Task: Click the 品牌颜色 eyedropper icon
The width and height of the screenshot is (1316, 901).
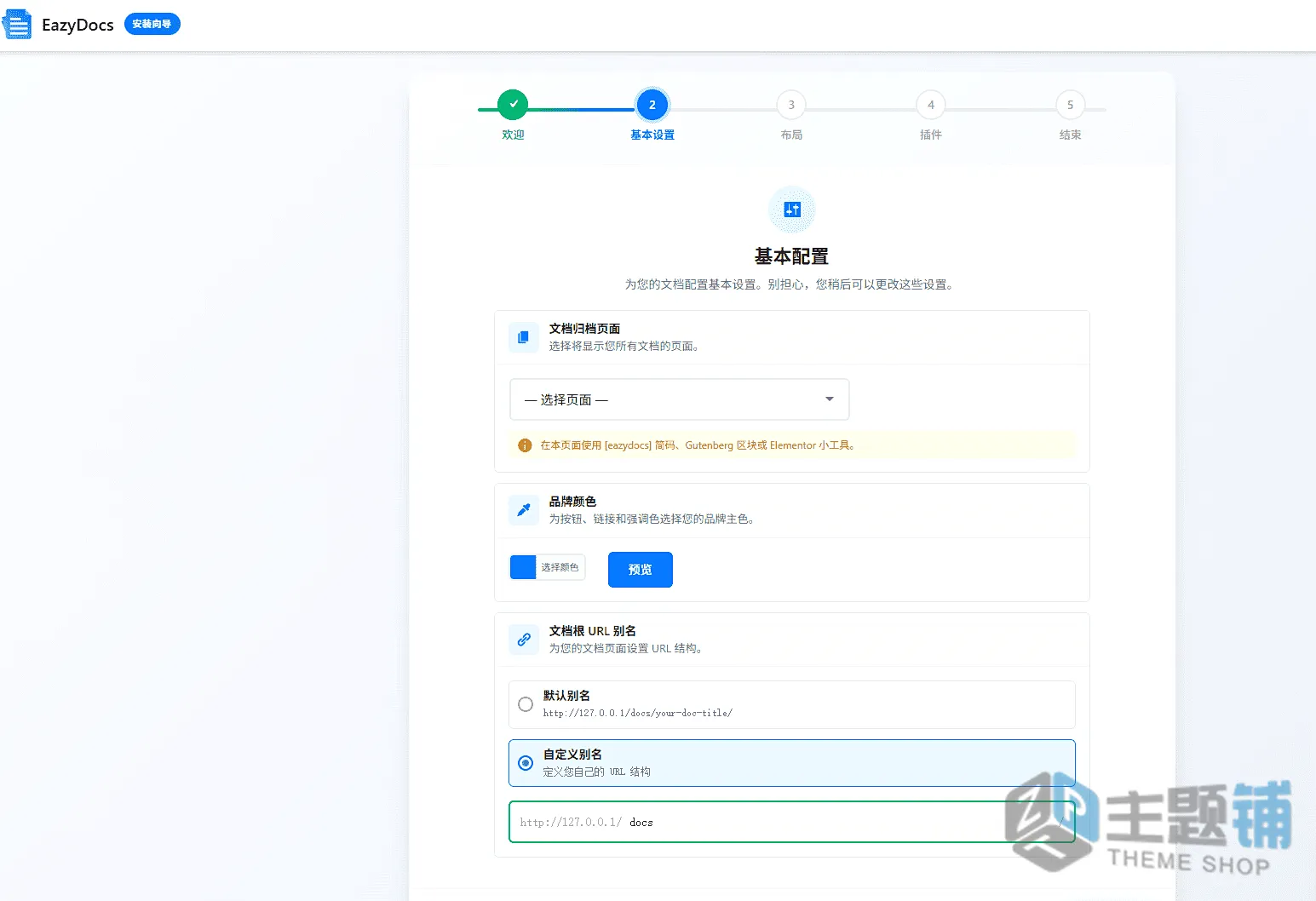Action: pyautogui.click(x=524, y=510)
